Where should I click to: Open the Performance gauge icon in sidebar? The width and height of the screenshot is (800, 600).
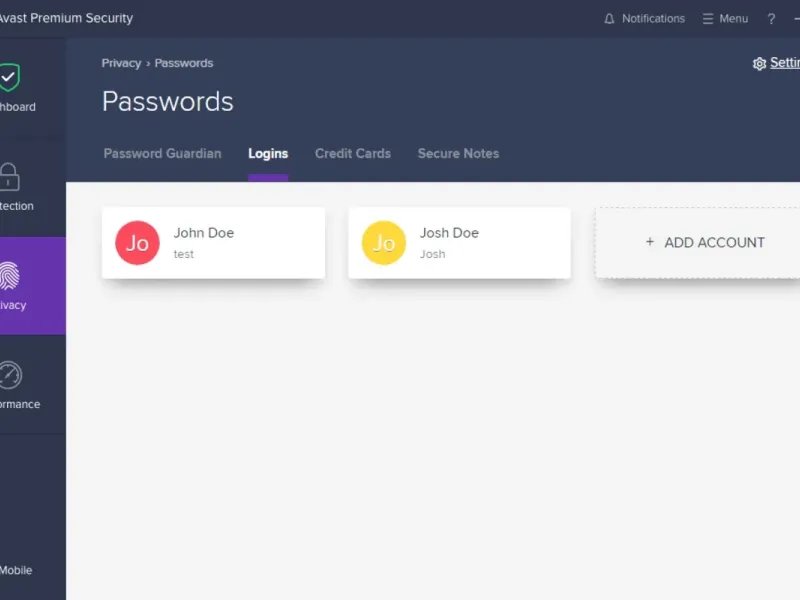[x=10, y=375]
